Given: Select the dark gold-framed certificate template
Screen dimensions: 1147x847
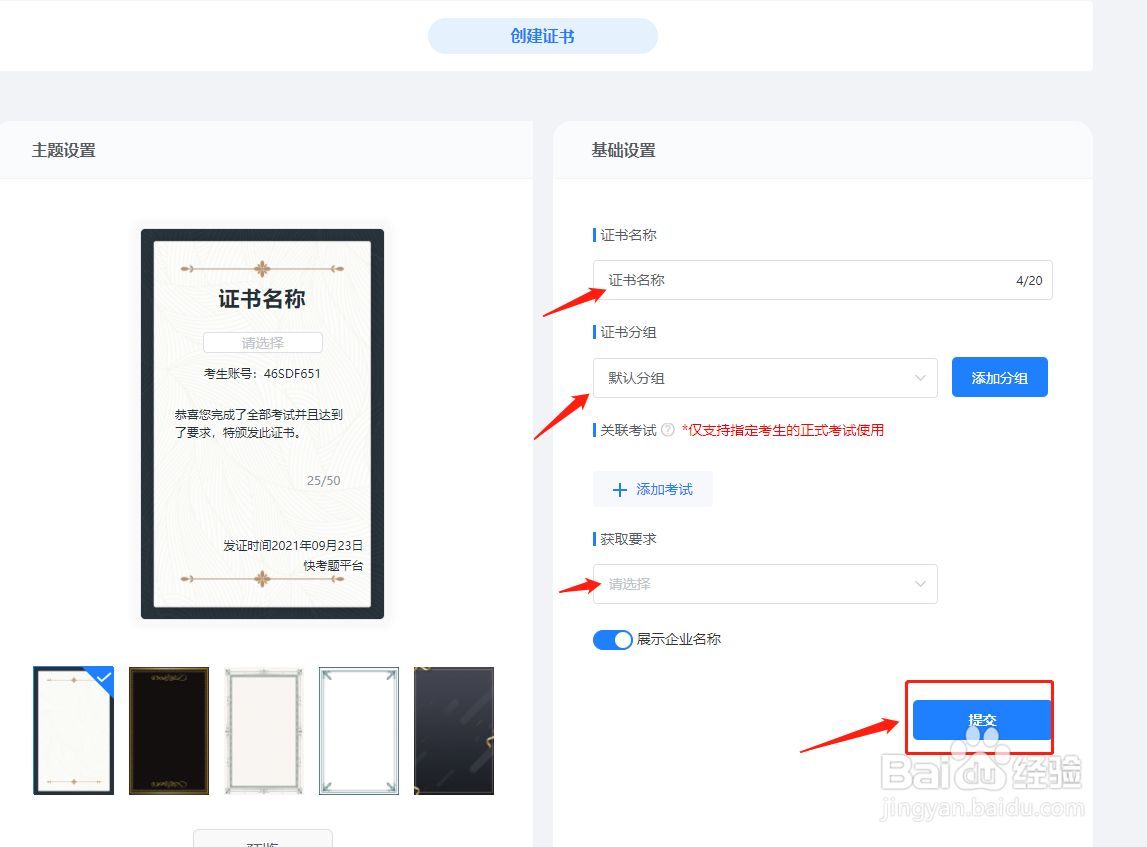Looking at the screenshot, I should tap(167, 730).
